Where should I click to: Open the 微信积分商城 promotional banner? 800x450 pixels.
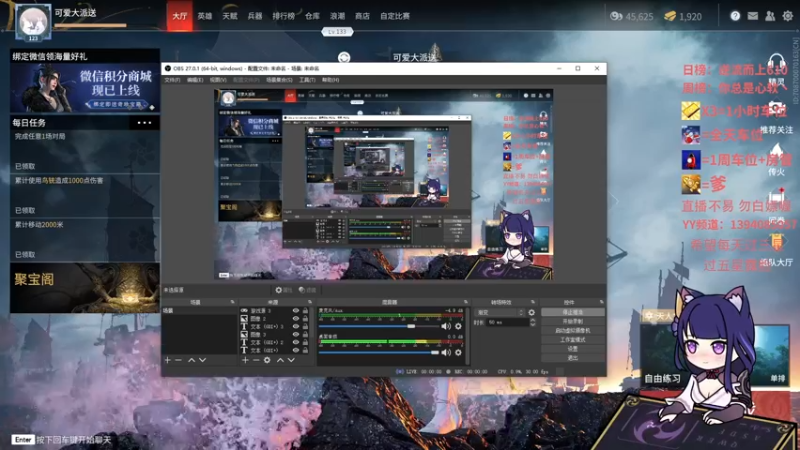[x=85, y=88]
